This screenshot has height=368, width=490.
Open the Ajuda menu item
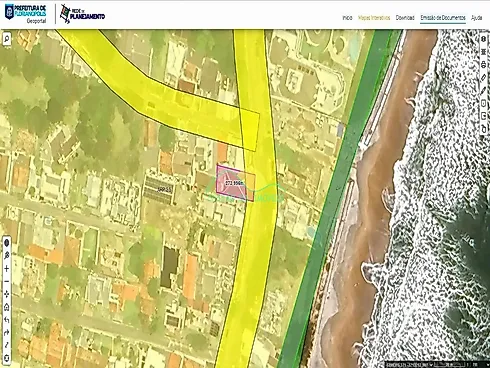click(476, 18)
